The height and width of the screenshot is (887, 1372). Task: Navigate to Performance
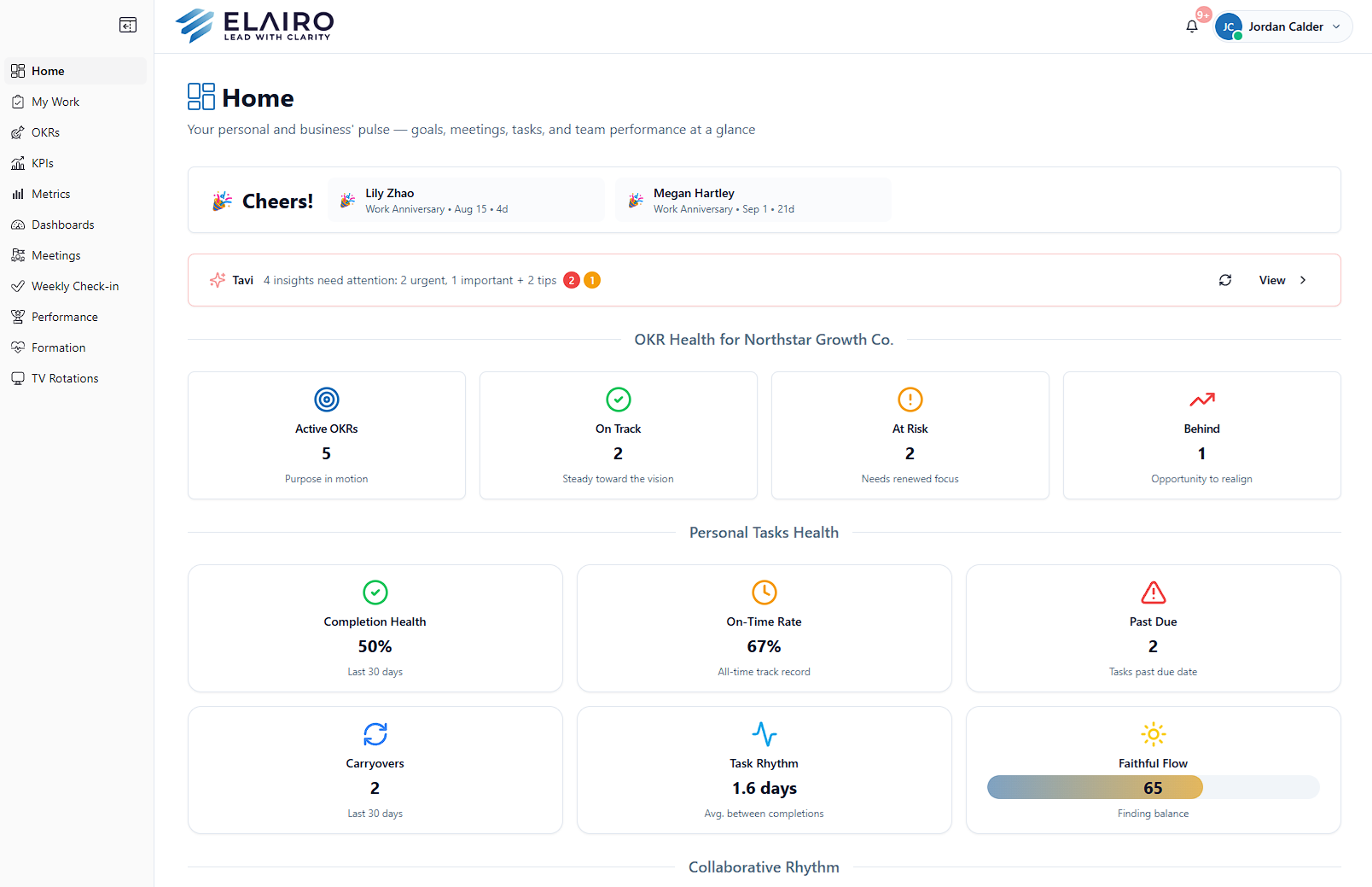click(76, 317)
